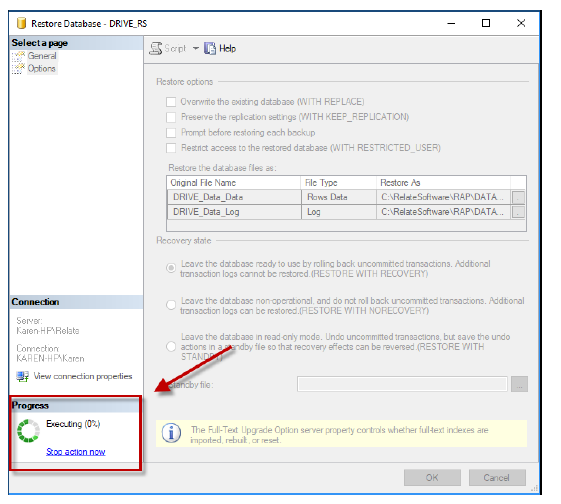The height and width of the screenshot is (504, 561).
Task: Click the Log file type cell
Action: click(x=338, y=212)
